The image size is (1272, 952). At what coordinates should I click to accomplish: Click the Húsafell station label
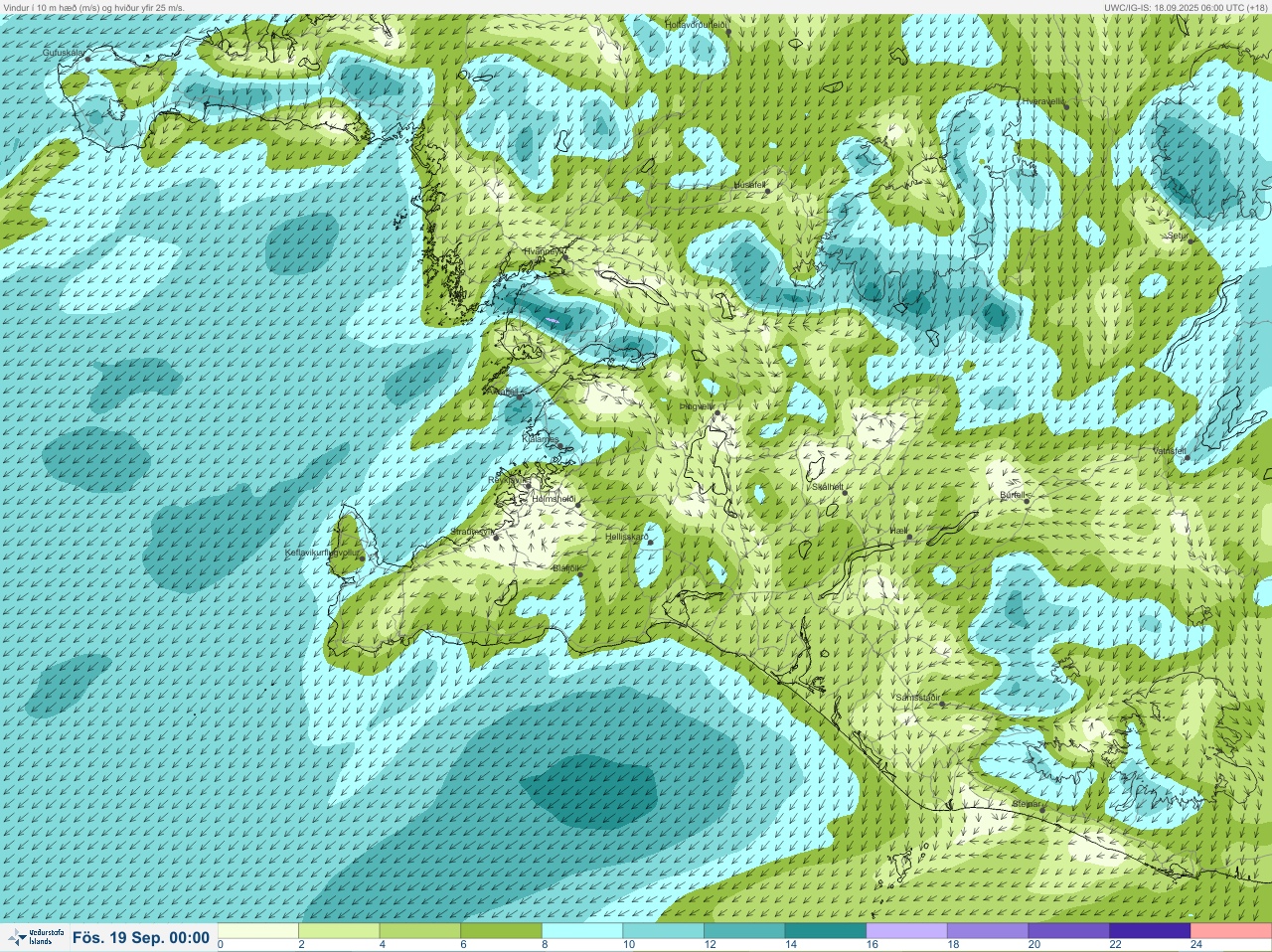(x=749, y=185)
